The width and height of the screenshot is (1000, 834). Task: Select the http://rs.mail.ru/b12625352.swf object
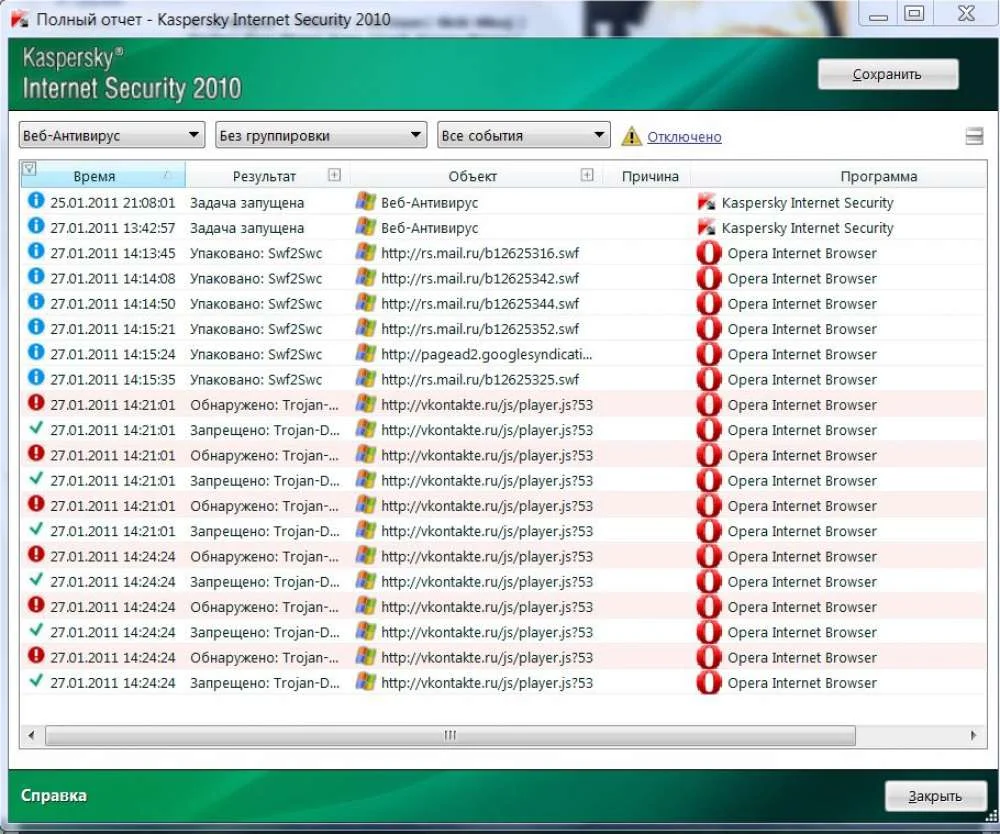[x=480, y=329]
